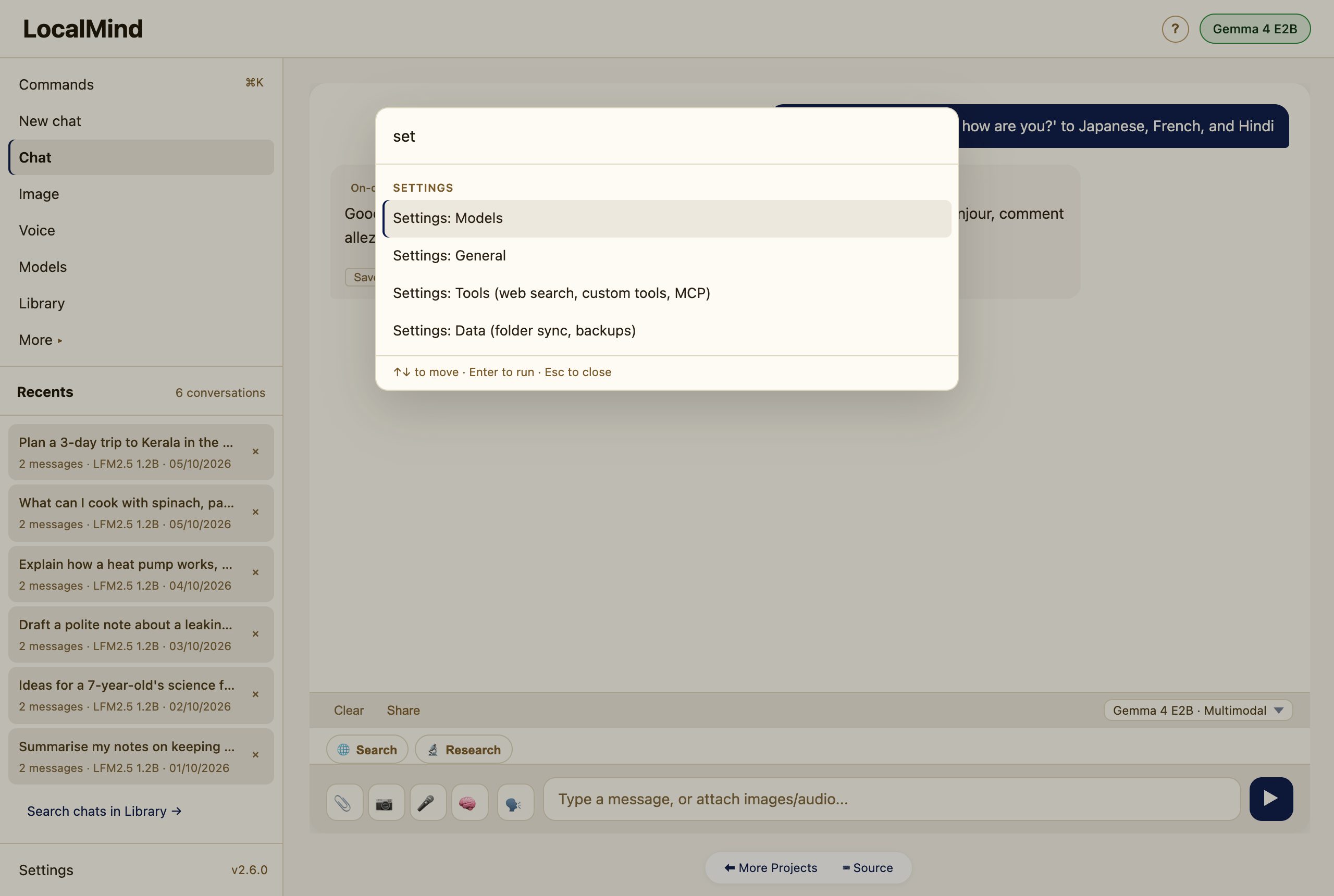
Task: Toggle the Search web globe button
Action: pos(367,749)
